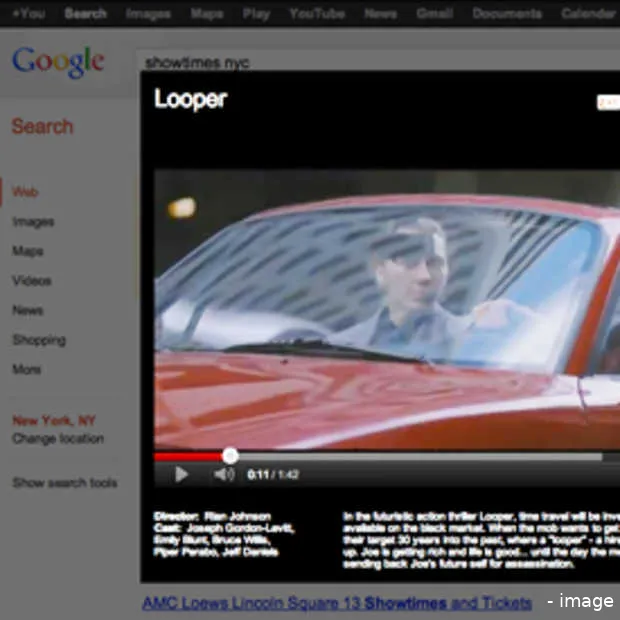Image resolution: width=620 pixels, height=620 pixels.
Task: Click the red Search heading in sidebar
Action: (42, 127)
